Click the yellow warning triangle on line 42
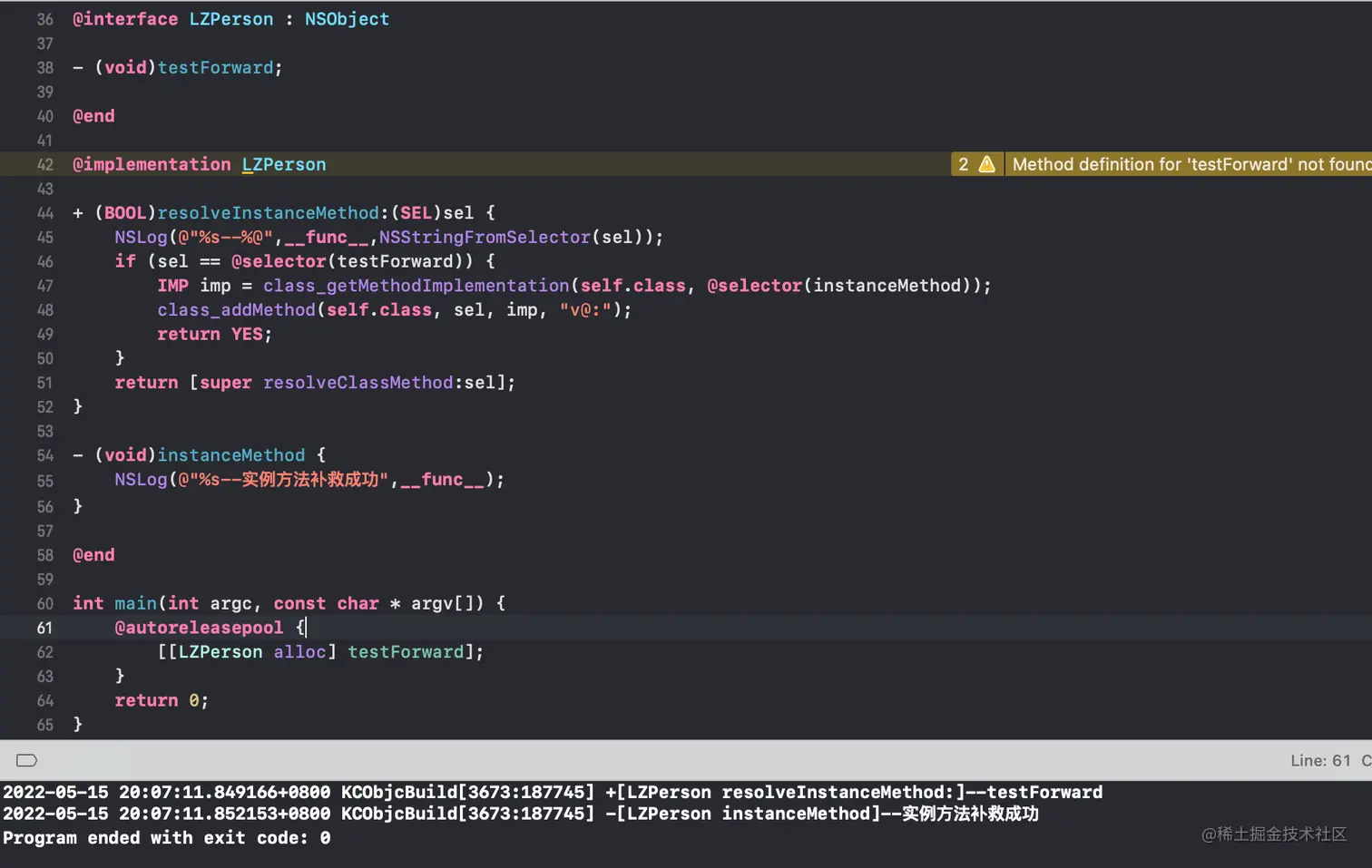The width and height of the screenshot is (1372, 868). pyautogui.click(x=986, y=164)
